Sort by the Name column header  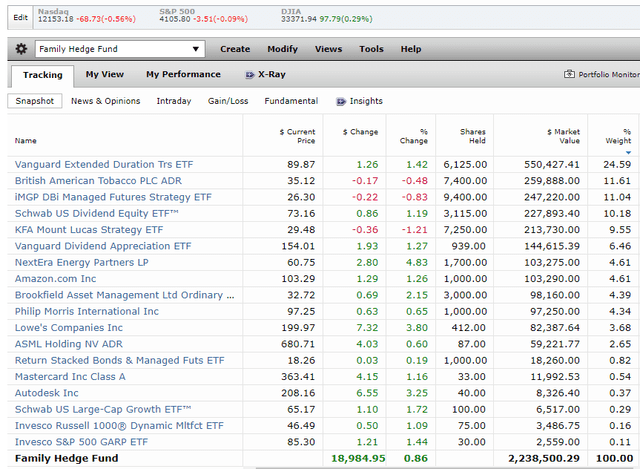pyautogui.click(x=26, y=141)
